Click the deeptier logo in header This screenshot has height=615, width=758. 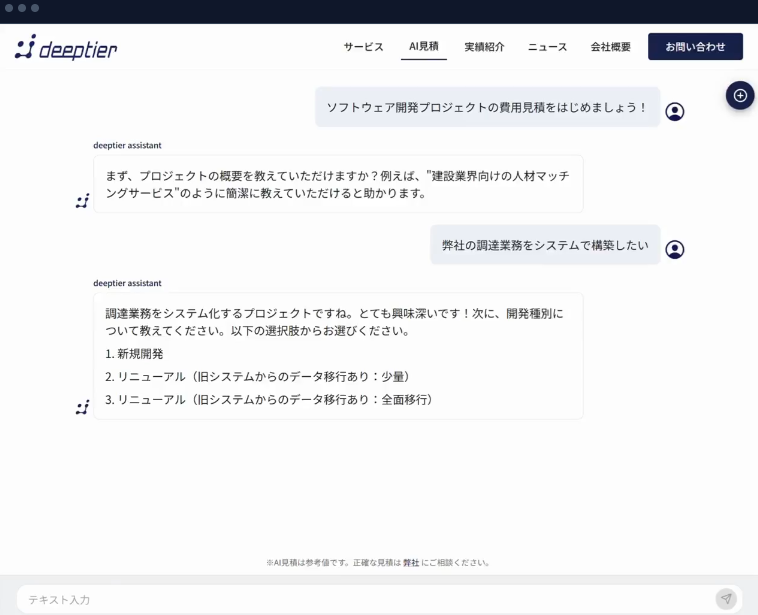66,47
